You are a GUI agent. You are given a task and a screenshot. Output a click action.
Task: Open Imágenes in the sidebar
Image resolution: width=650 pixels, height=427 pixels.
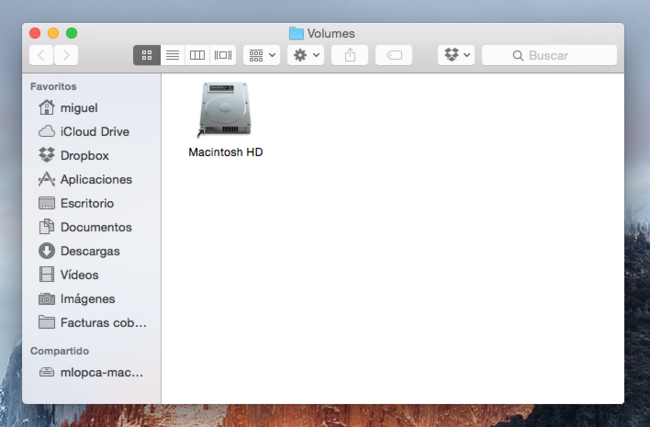91,299
